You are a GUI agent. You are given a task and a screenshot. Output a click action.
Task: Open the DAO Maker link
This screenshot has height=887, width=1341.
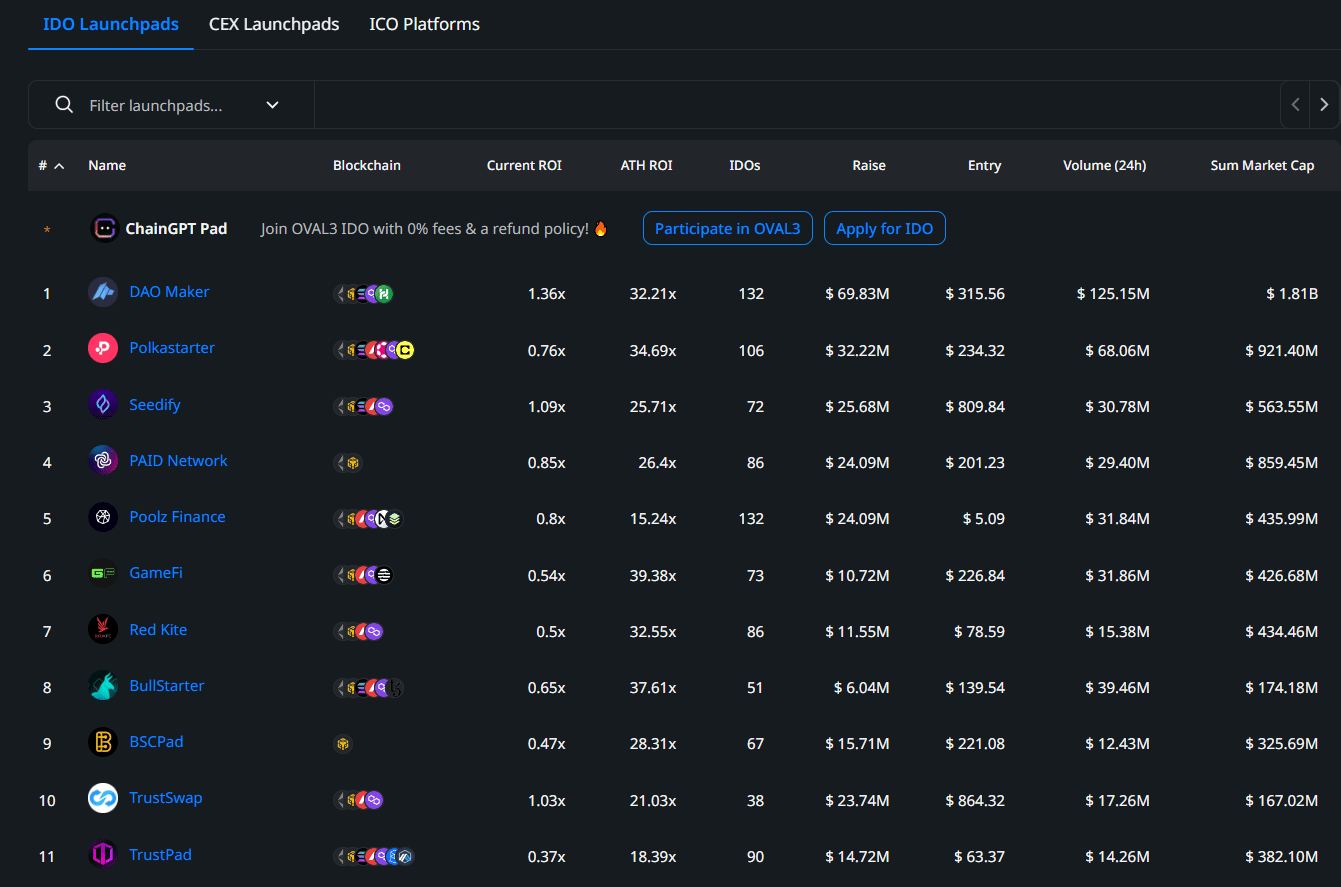tap(169, 292)
